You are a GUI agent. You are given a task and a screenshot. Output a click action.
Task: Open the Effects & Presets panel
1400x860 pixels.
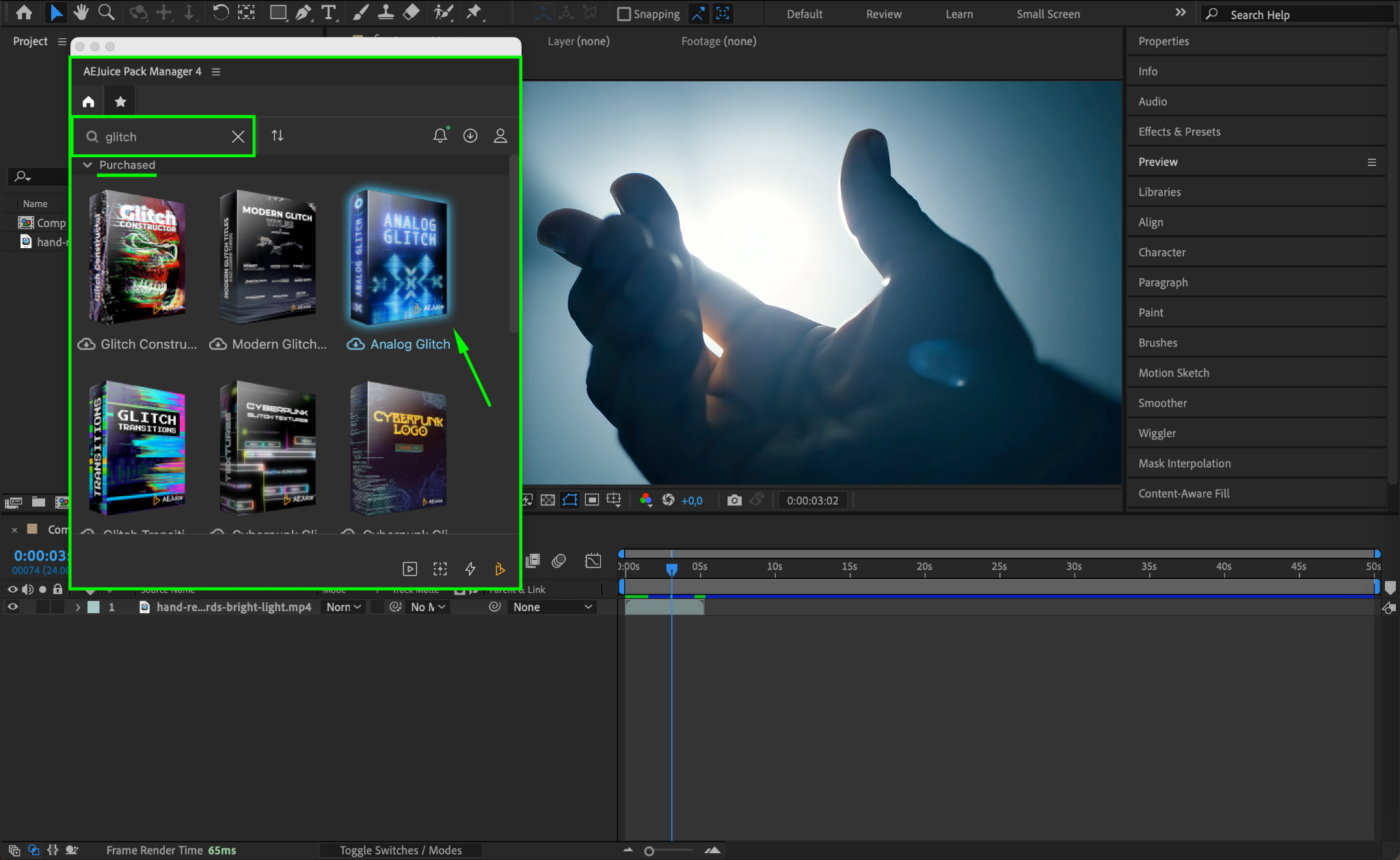(x=1179, y=132)
